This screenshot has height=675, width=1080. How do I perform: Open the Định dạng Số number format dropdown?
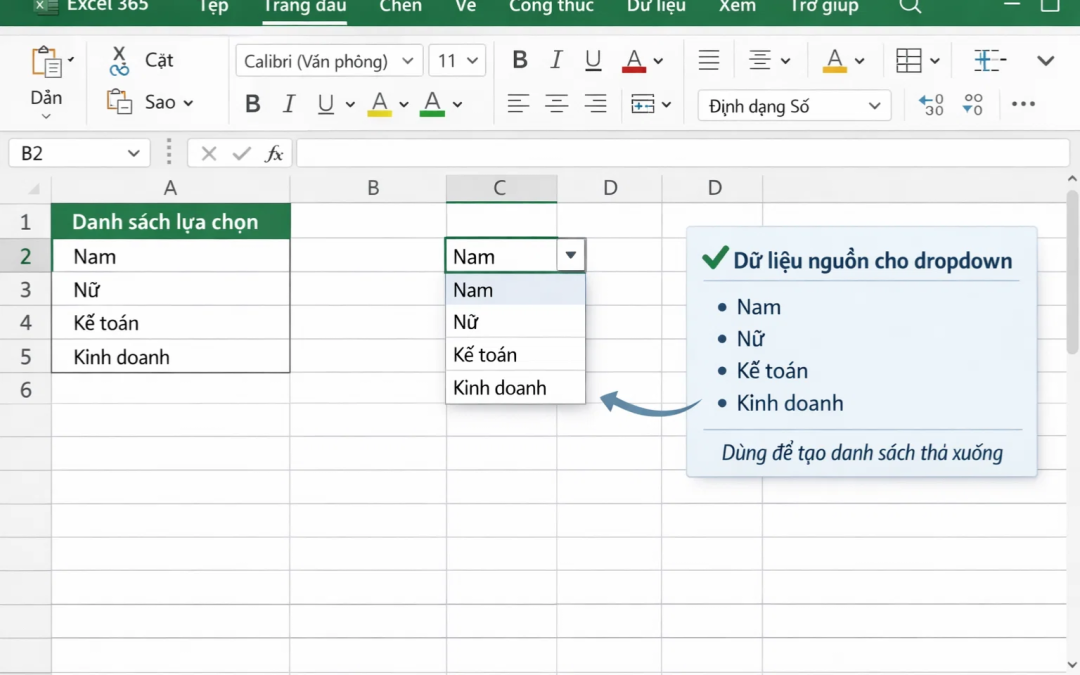794,105
